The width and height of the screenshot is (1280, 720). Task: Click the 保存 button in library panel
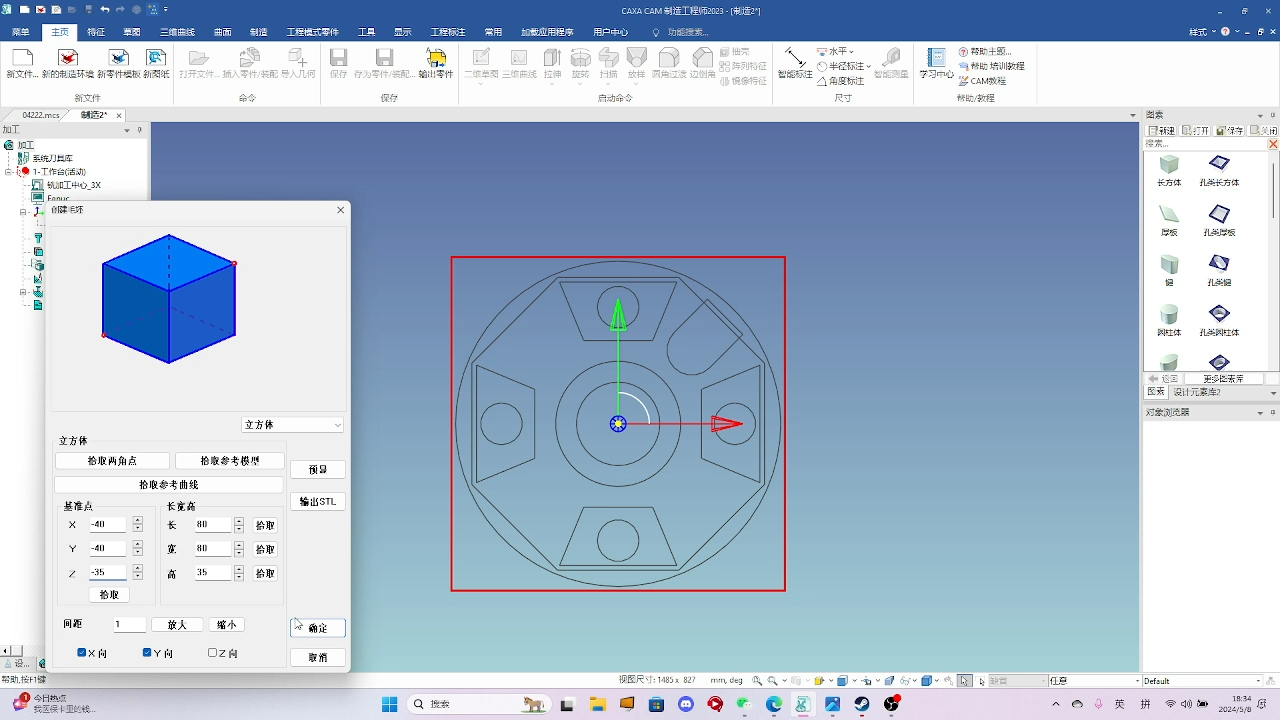[x=1228, y=130]
